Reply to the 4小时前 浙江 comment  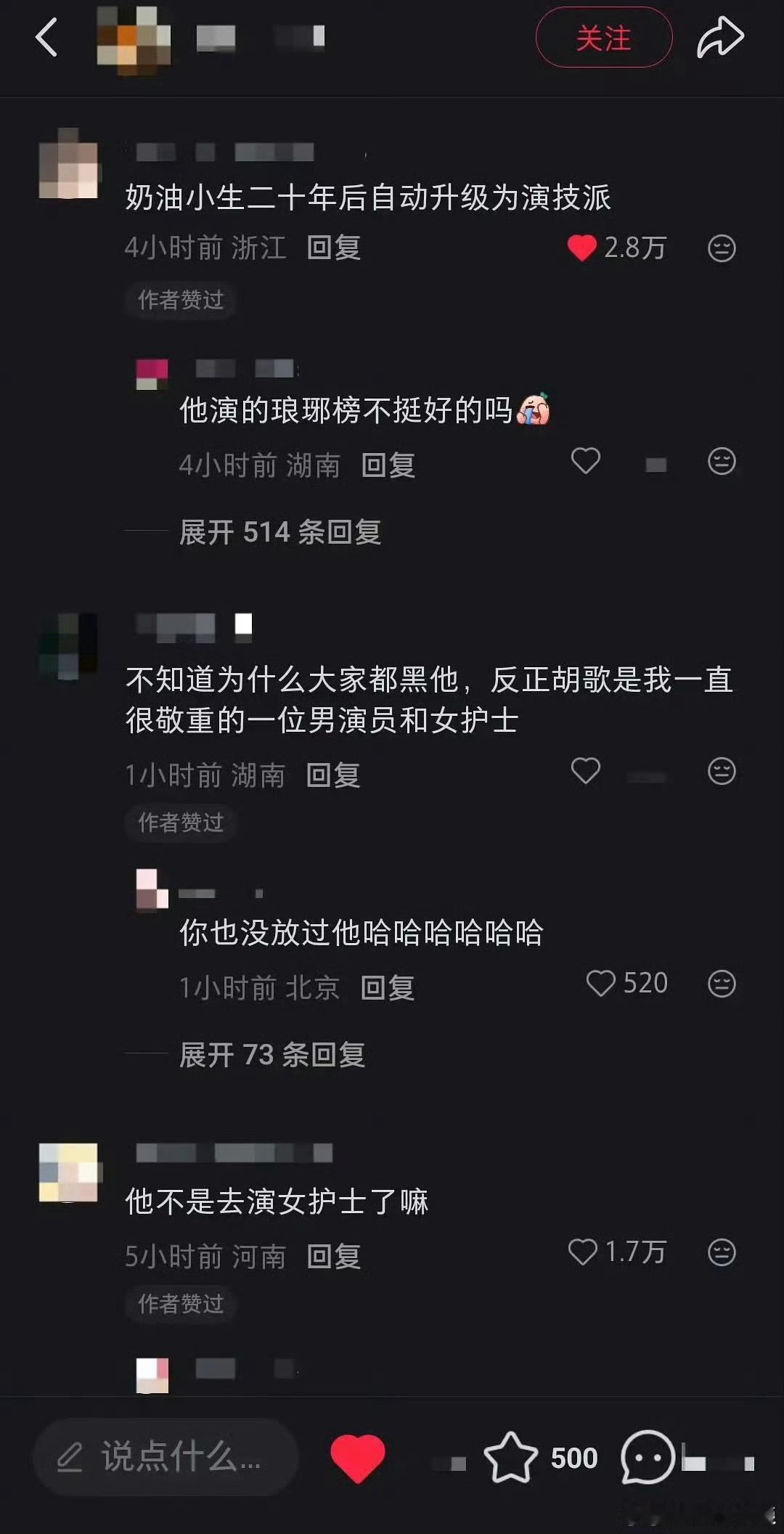coord(334,248)
